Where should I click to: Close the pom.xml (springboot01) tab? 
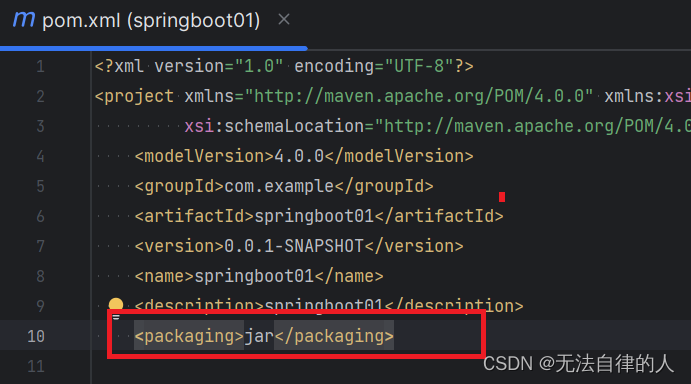[x=284, y=19]
